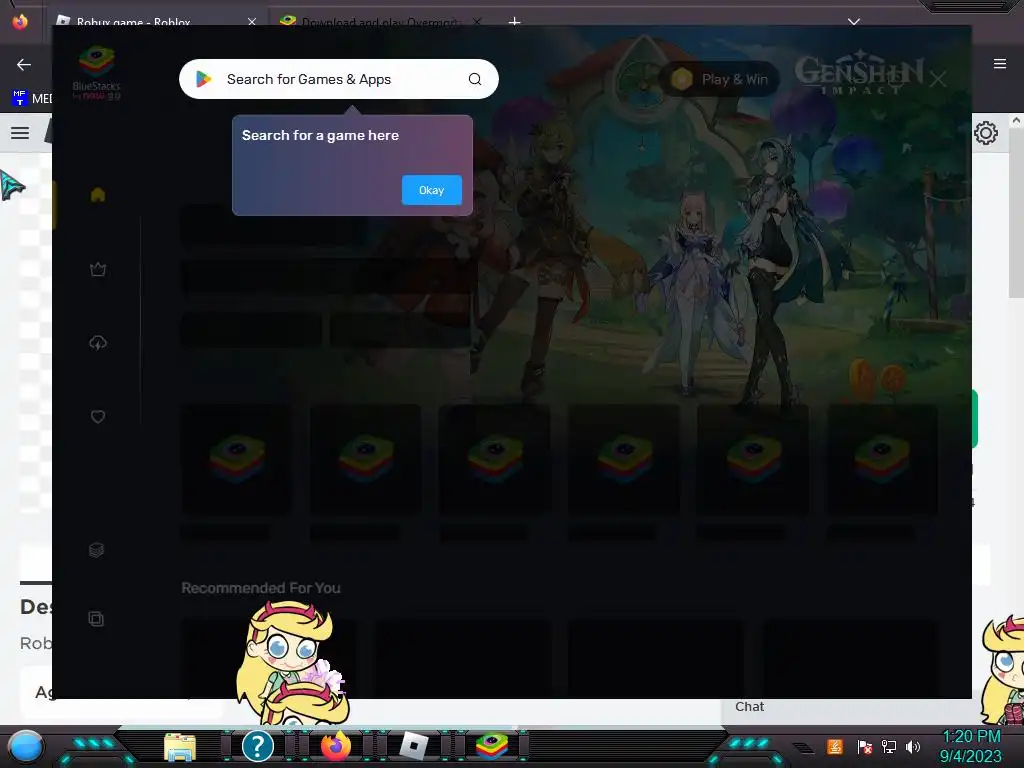Open the Help question mark taskbar icon

tap(257, 746)
